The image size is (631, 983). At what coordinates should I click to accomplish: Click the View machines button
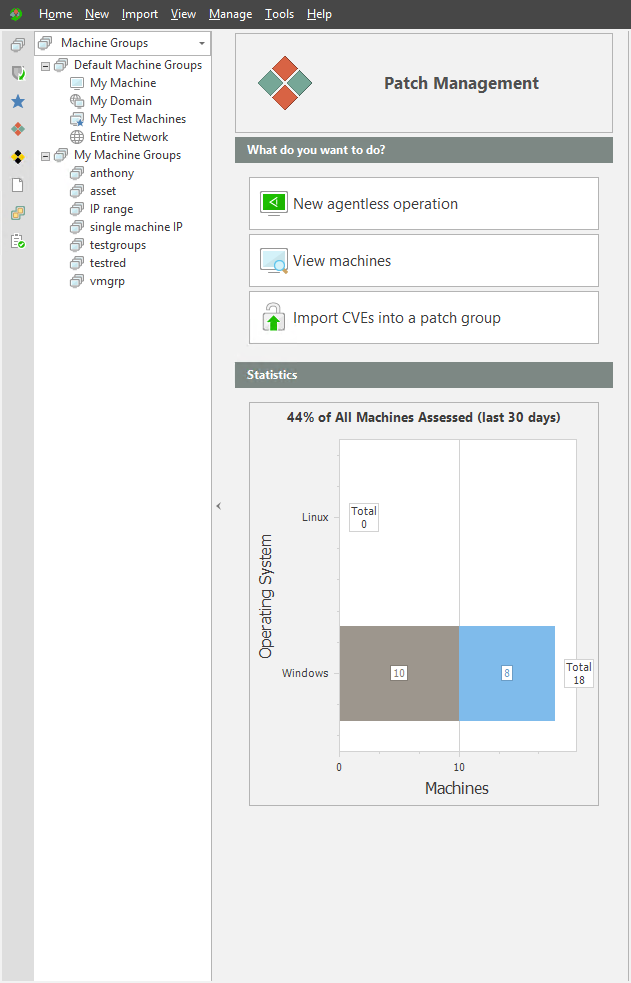tap(423, 261)
